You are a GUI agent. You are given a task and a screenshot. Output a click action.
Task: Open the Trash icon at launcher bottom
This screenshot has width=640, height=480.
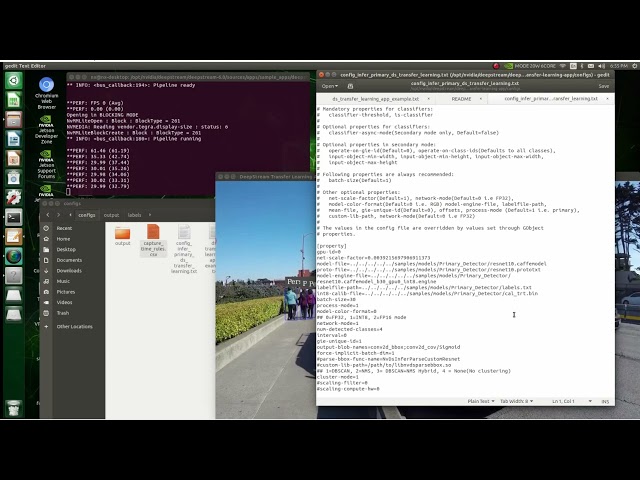point(13,408)
